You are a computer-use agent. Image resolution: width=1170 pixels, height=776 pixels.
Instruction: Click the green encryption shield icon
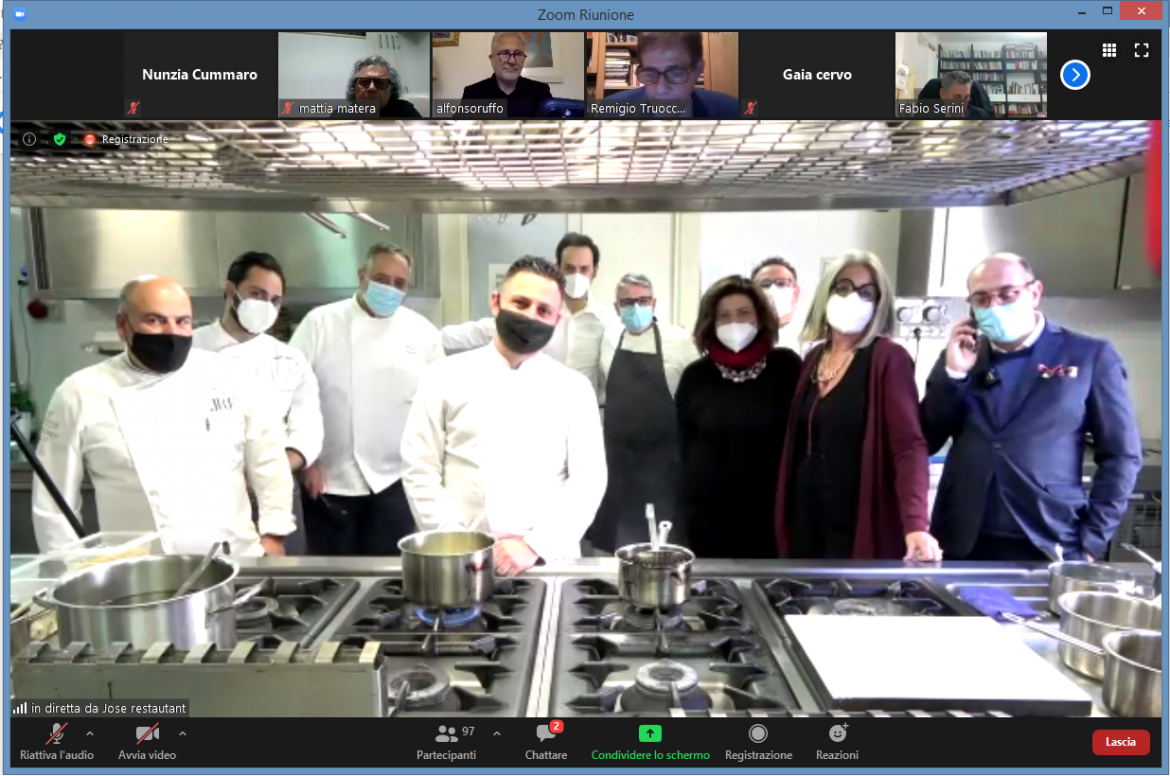coord(59,139)
